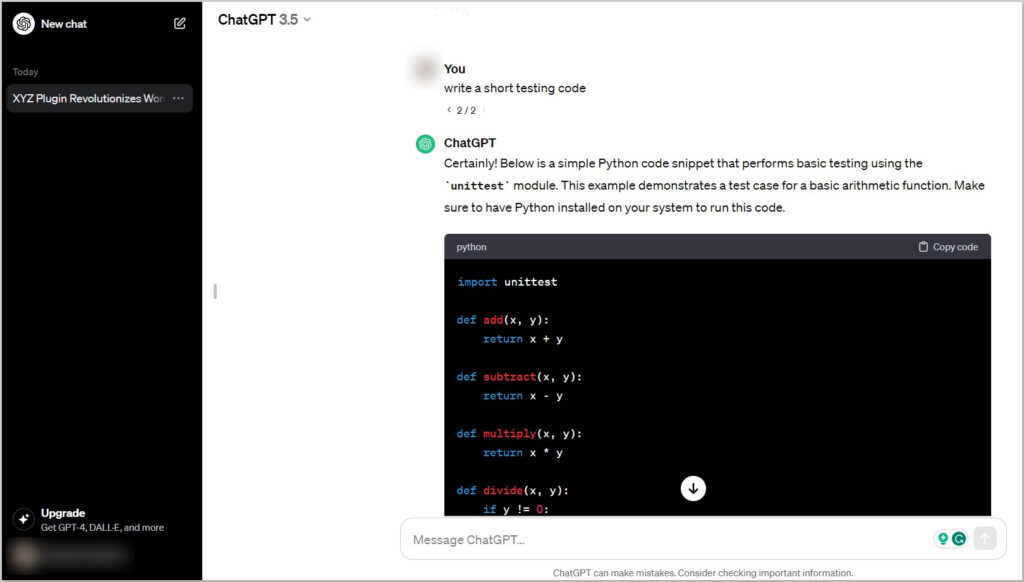Click the 'return x * y' line
Screen dimensions: 1024x582
coord(522,453)
